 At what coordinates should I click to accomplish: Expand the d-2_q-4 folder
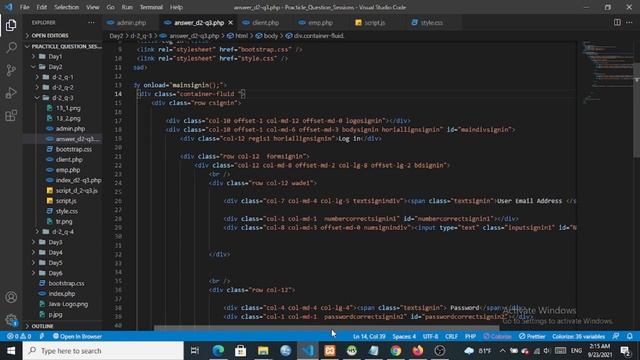click(62, 231)
